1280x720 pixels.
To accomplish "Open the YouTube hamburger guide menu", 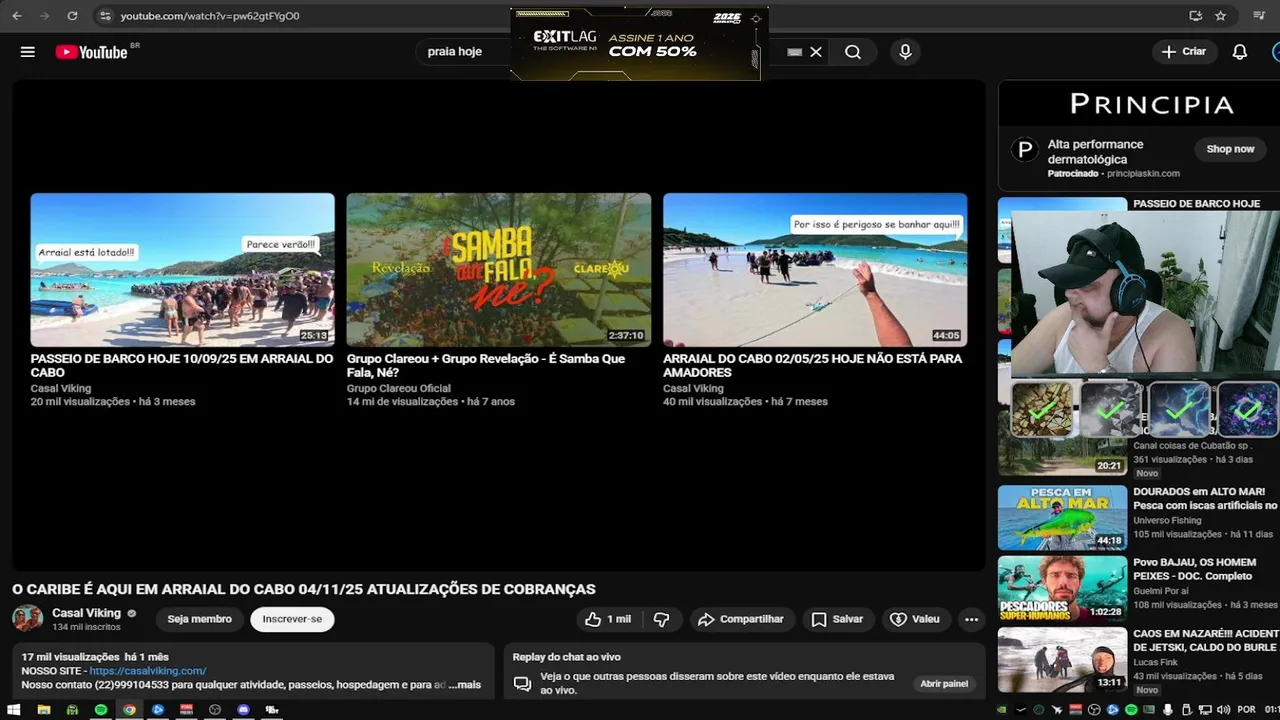I will point(28,52).
